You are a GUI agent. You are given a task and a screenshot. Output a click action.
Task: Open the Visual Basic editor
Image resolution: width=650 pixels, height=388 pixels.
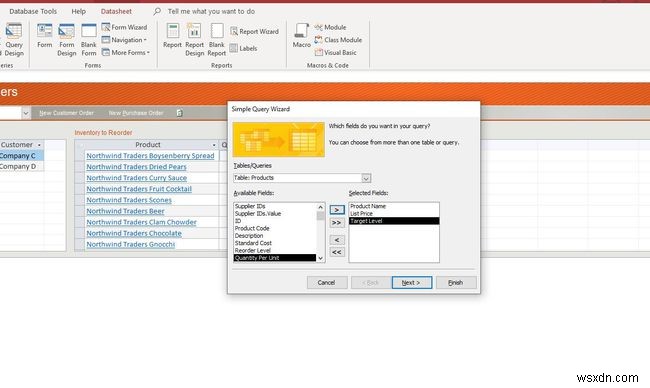335,53
